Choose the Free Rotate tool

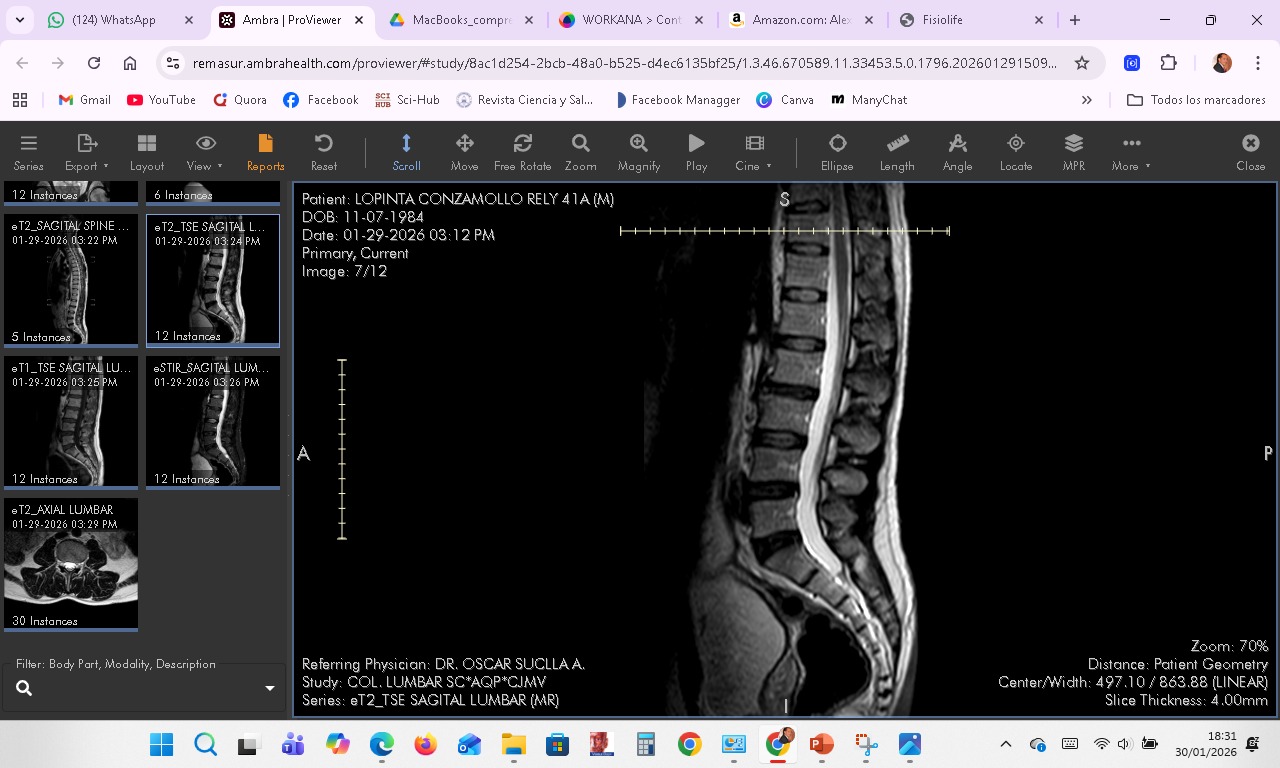[x=522, y=152]
